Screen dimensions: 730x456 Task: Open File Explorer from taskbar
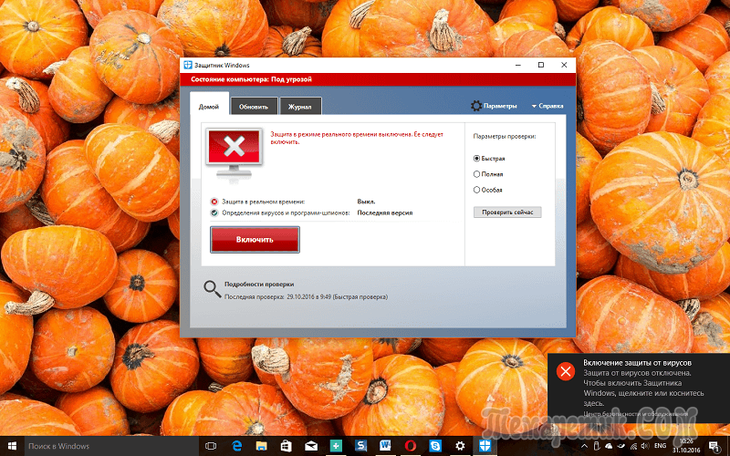[x=261, y=446]
